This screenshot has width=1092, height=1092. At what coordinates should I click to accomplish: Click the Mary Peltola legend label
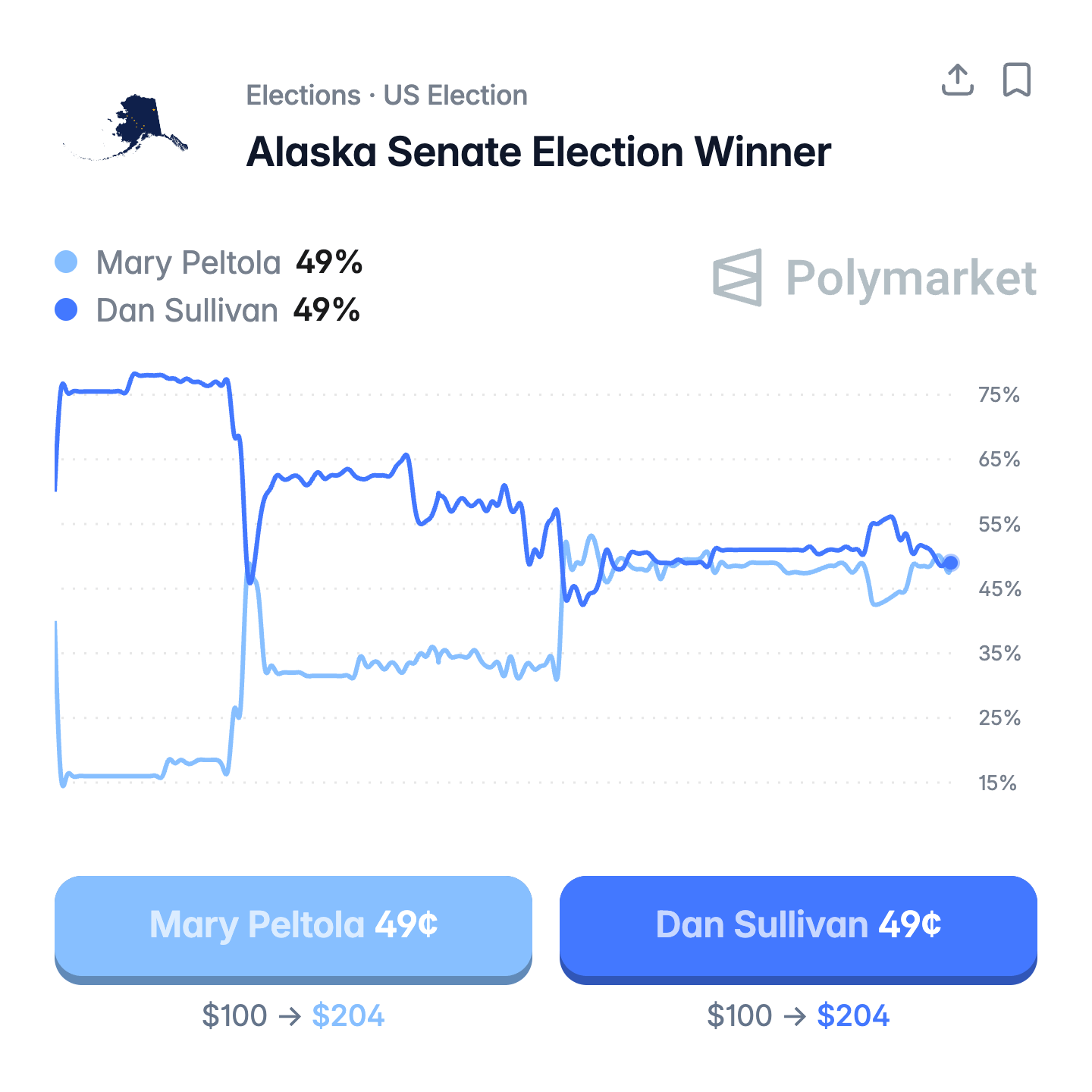point(188,263)
